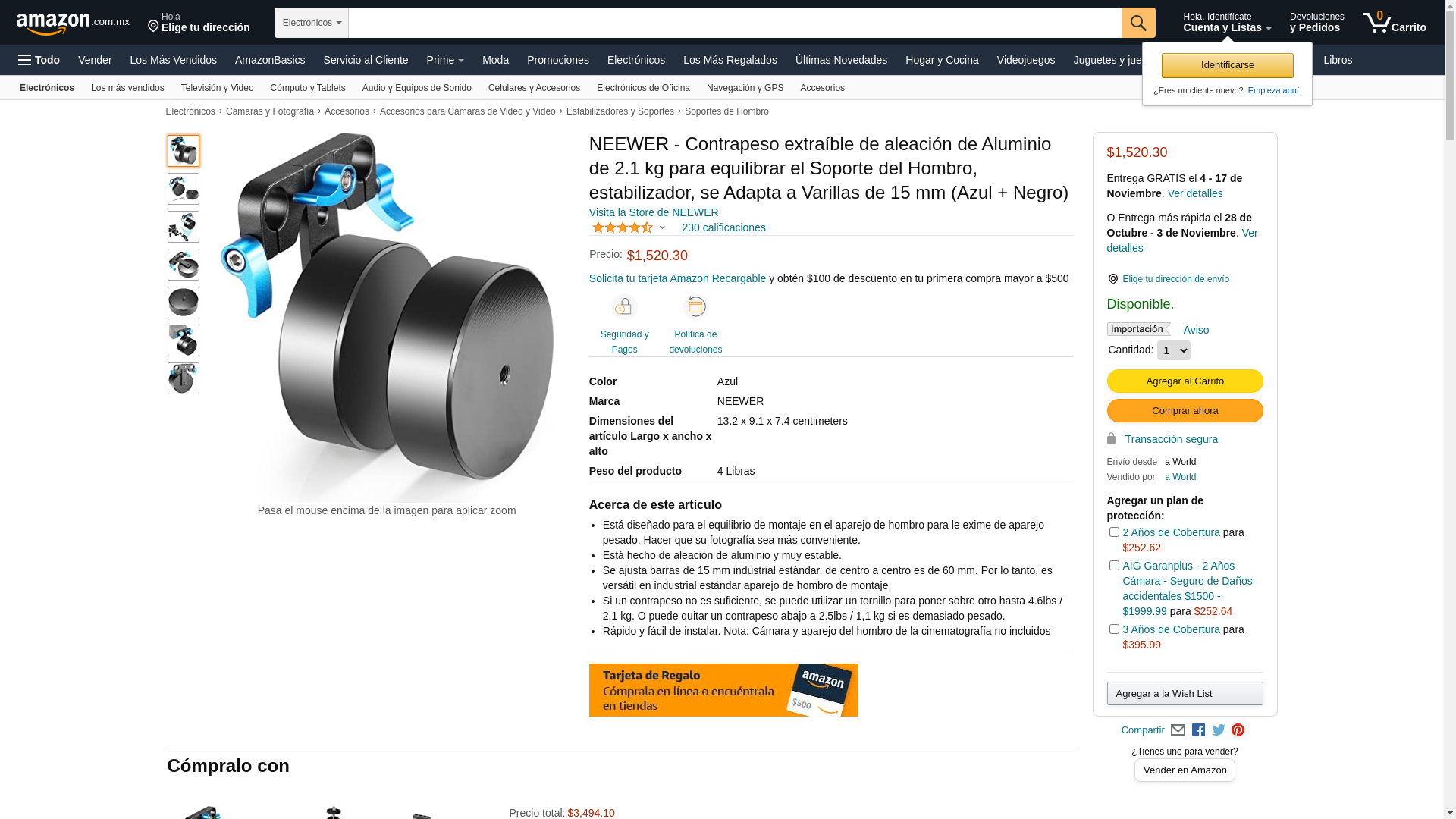
Task: Share product by email icon
Action: point(1178,730)
